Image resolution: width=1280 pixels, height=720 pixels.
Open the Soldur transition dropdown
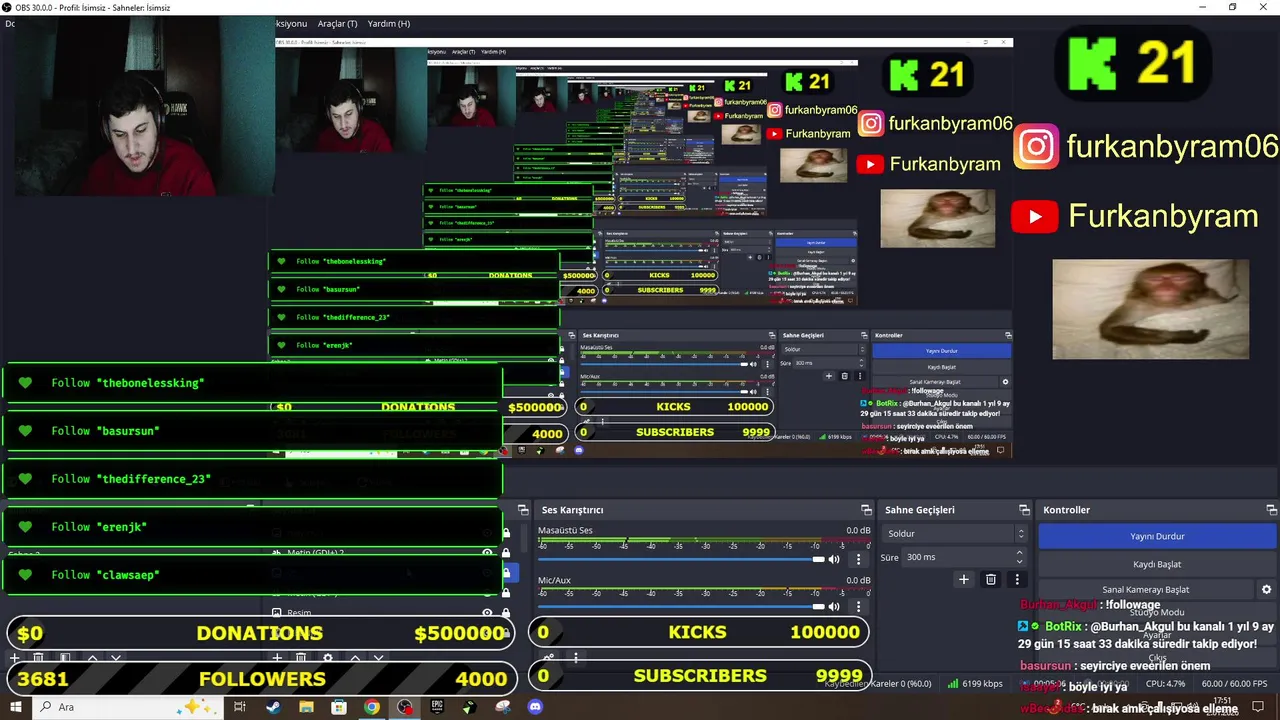pyautogui.click(x=954, y=534)
